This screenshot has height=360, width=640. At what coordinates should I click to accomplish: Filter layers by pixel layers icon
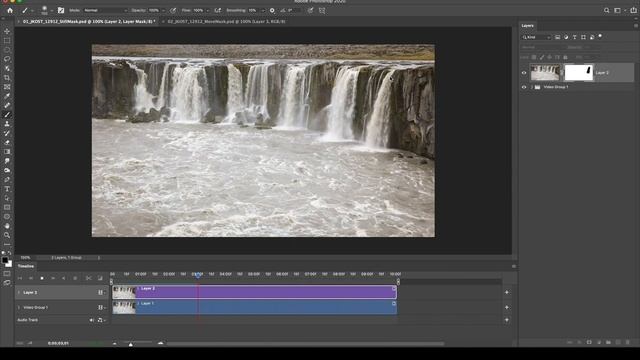[x=558, y=37]
